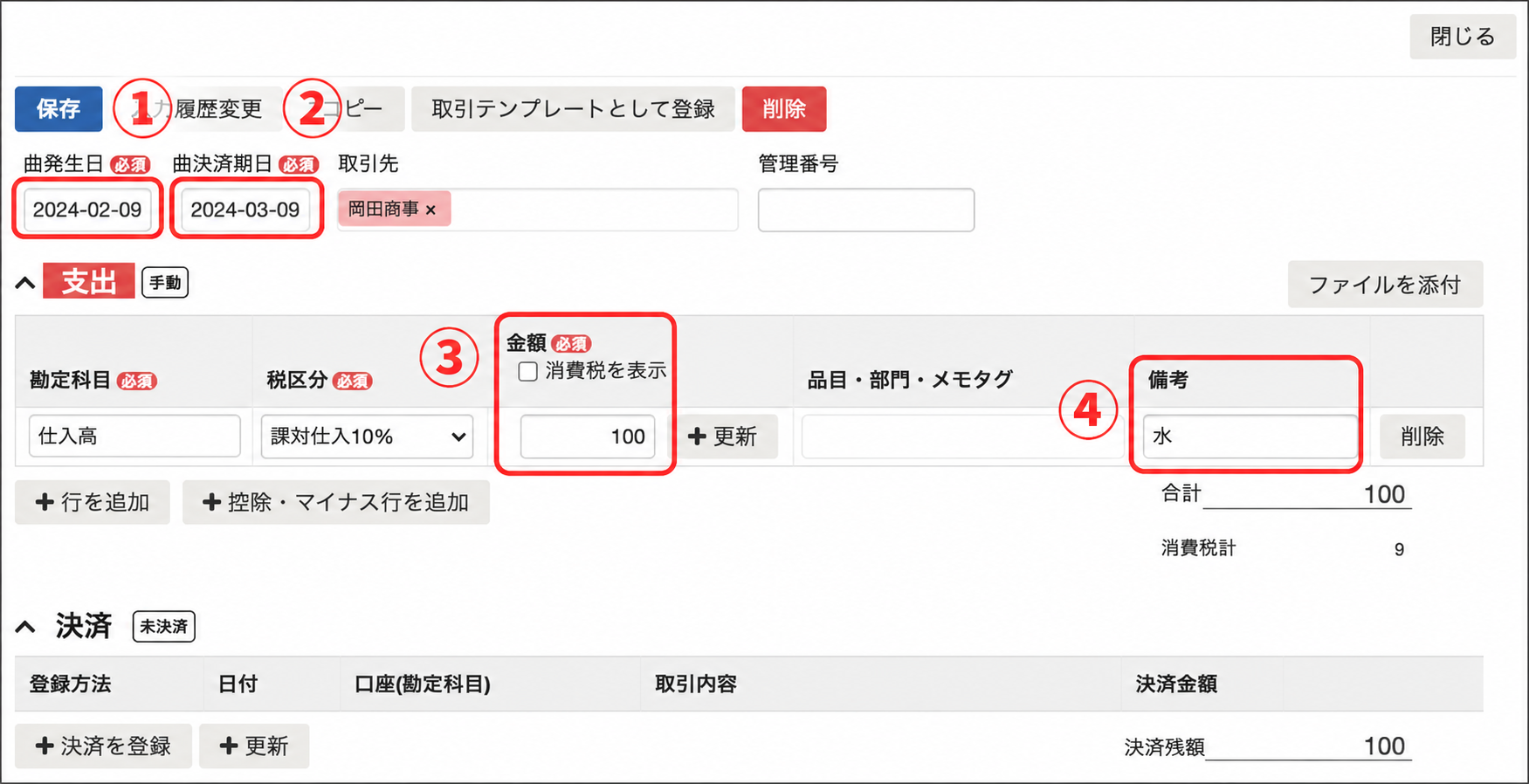Viewport: 1529px width, 784px height.
Task: Delete the 仕入高 row with the 削除 button
Action: pos(1422,437)
